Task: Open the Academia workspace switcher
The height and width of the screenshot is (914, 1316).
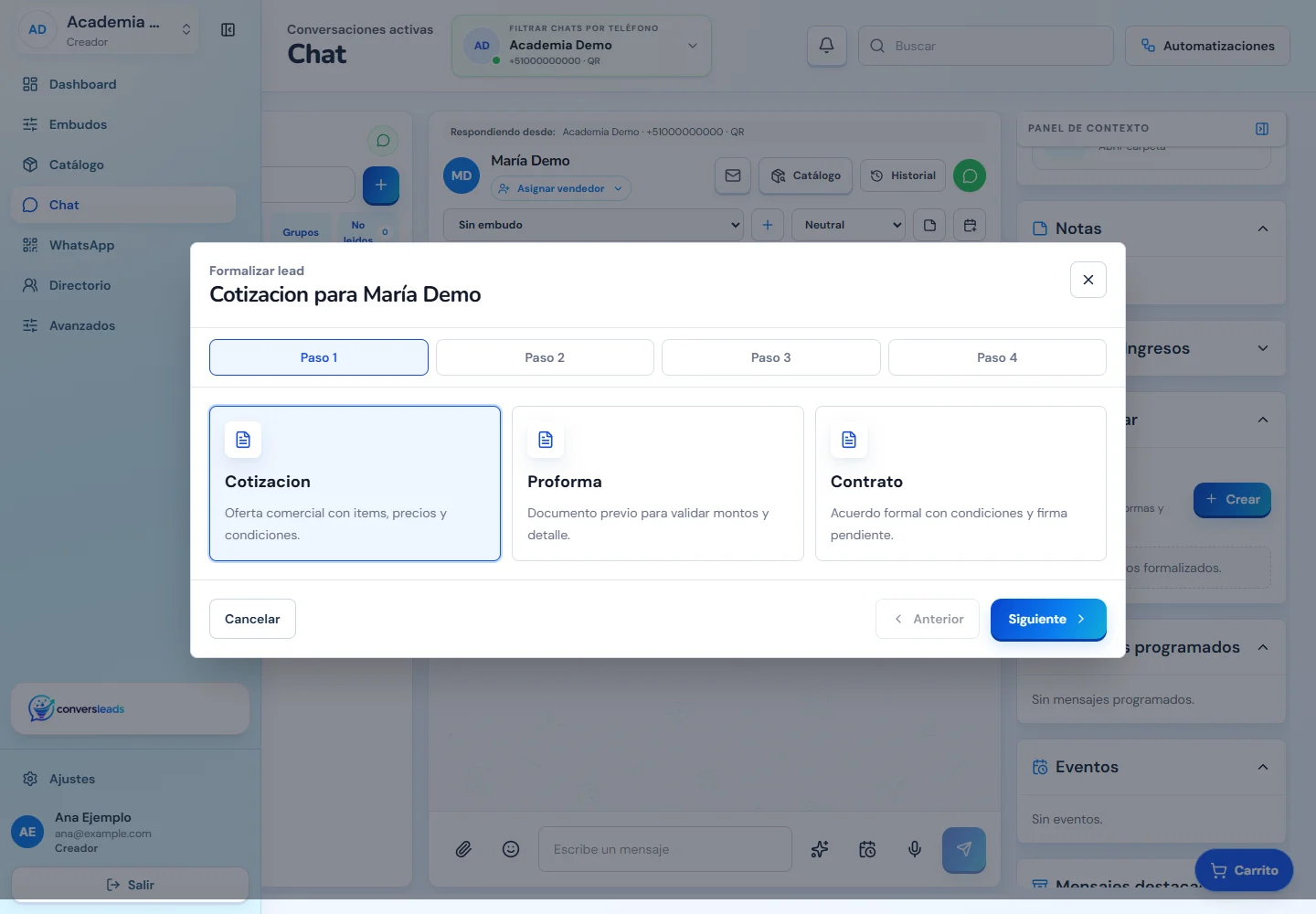Action: tap(107, 30)
